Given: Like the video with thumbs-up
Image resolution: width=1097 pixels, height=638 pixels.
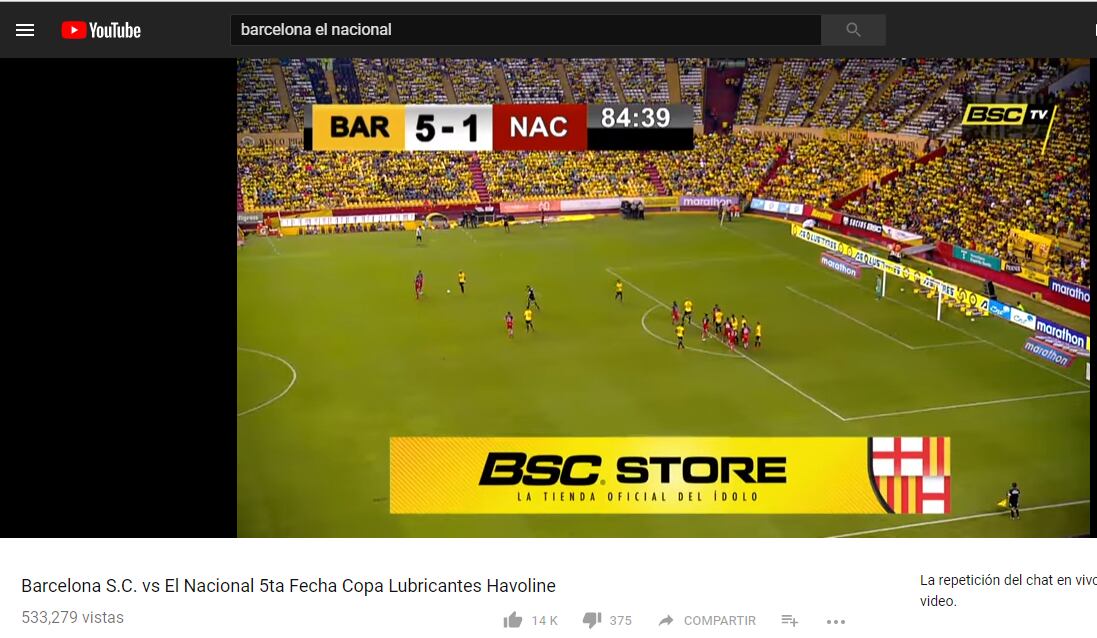Looking at the screenshot, I should 513,620.
